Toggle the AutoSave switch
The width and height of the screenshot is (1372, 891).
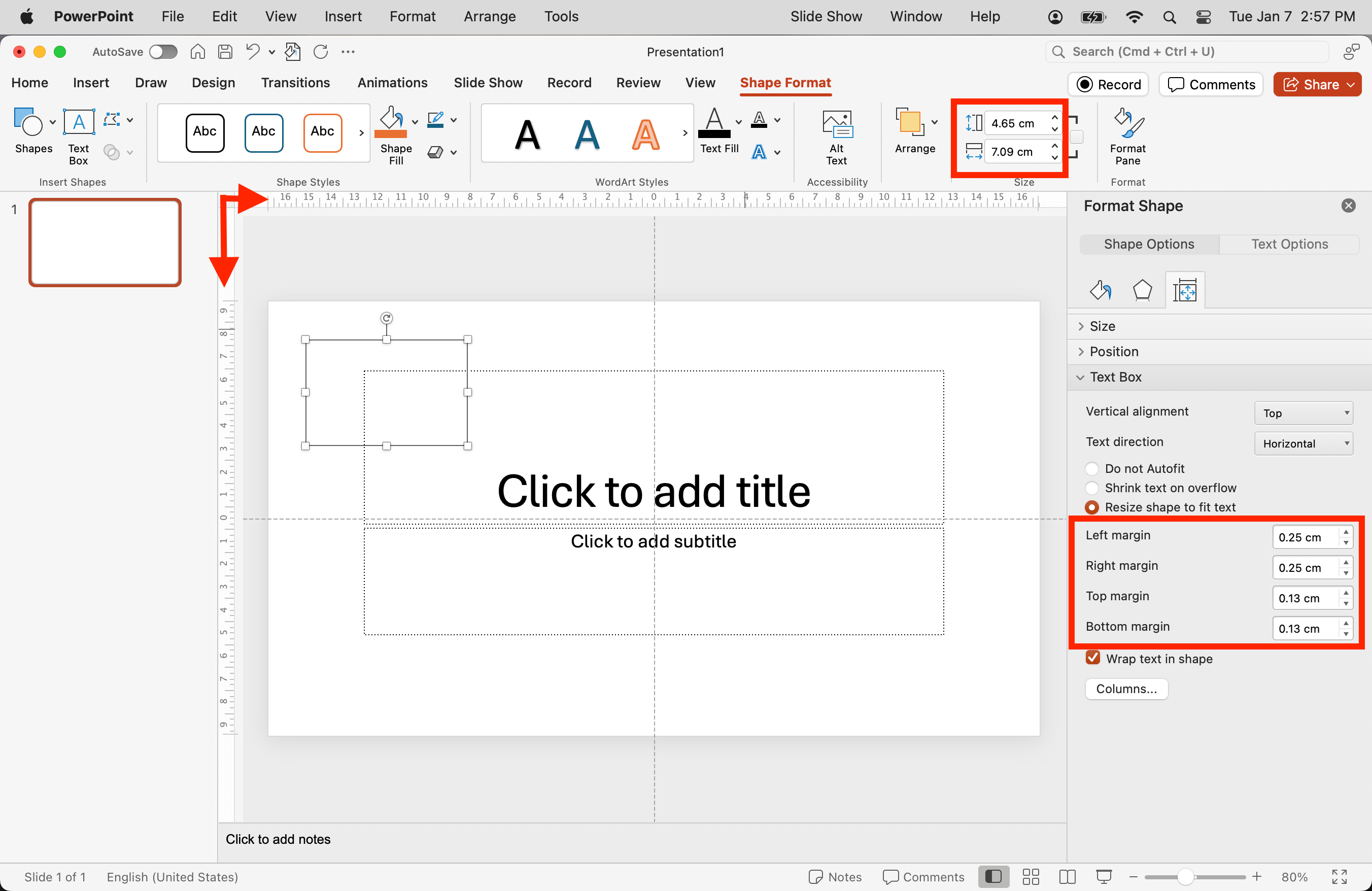click(163, 52)
